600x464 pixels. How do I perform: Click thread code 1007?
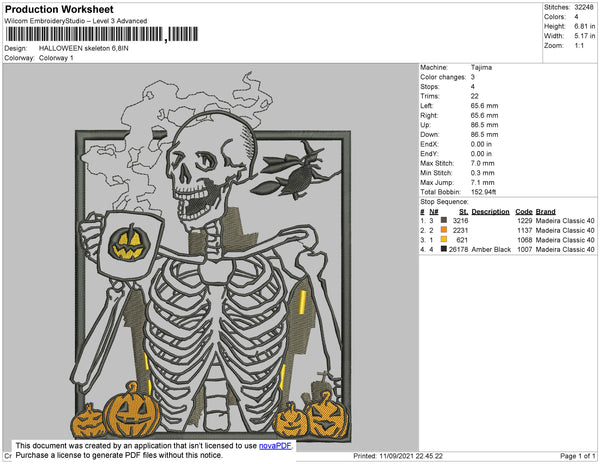click(525, 249)
